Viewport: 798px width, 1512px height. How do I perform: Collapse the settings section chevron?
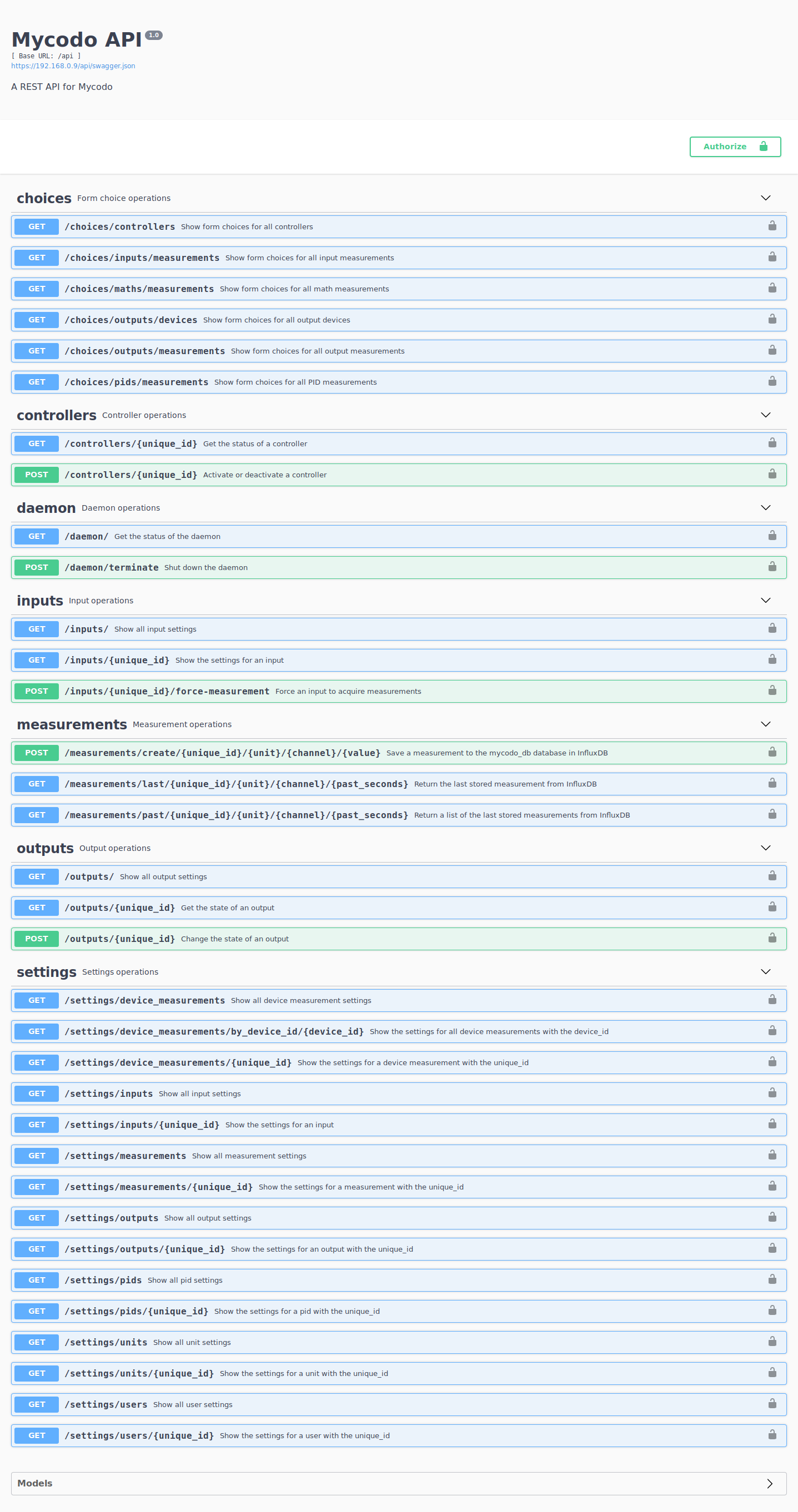[765, 972]
